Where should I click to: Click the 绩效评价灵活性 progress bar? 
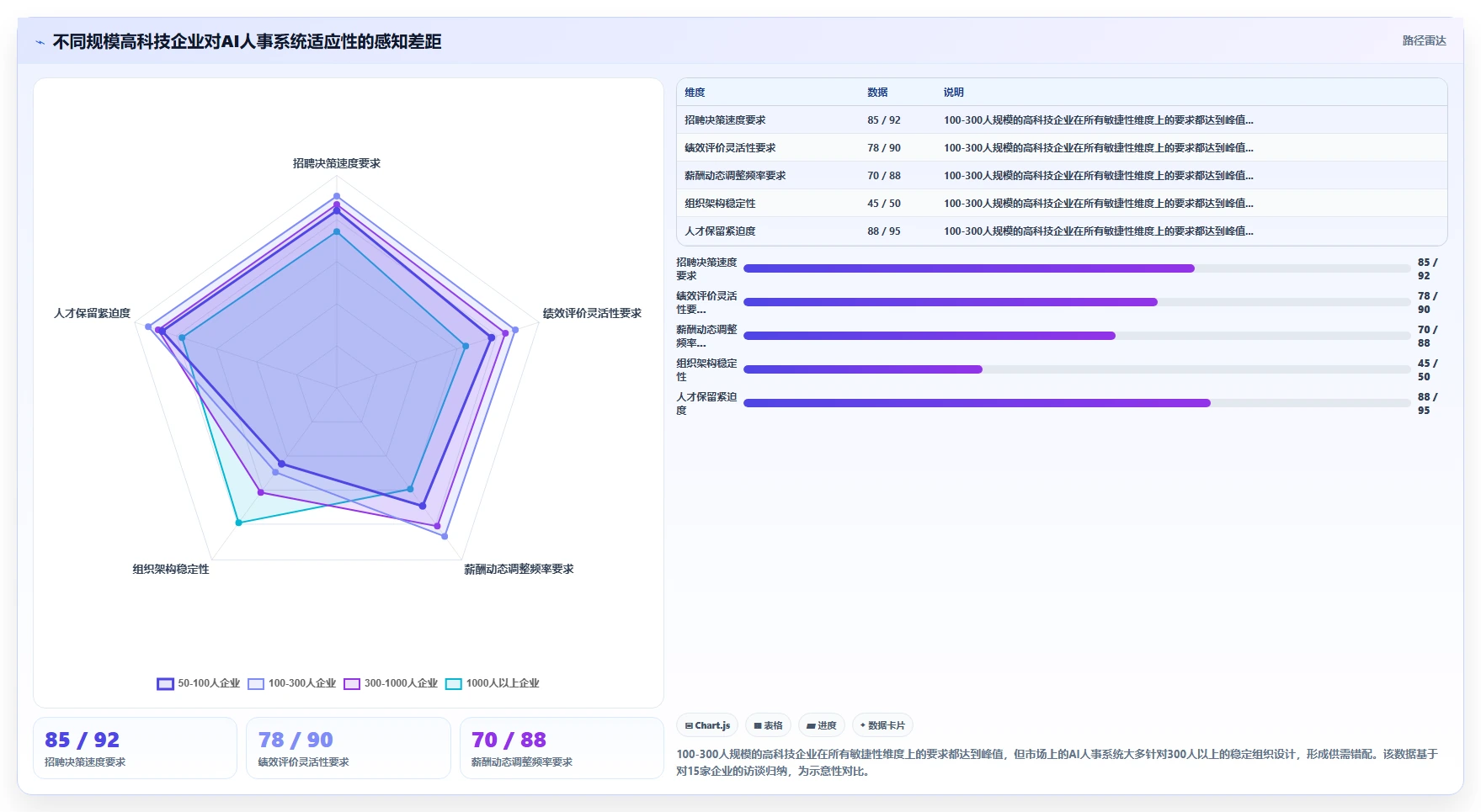coord(1077,302)
